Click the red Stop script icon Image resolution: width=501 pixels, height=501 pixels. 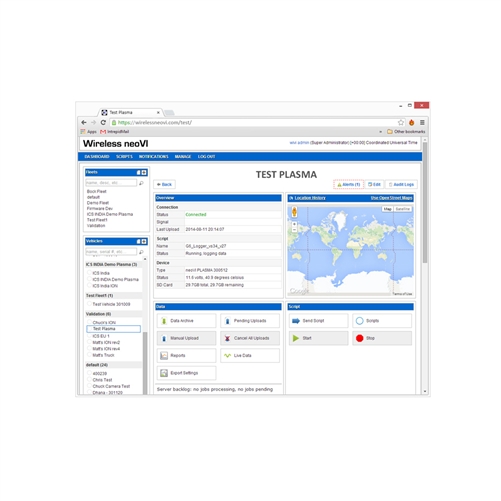pos(359,338)
